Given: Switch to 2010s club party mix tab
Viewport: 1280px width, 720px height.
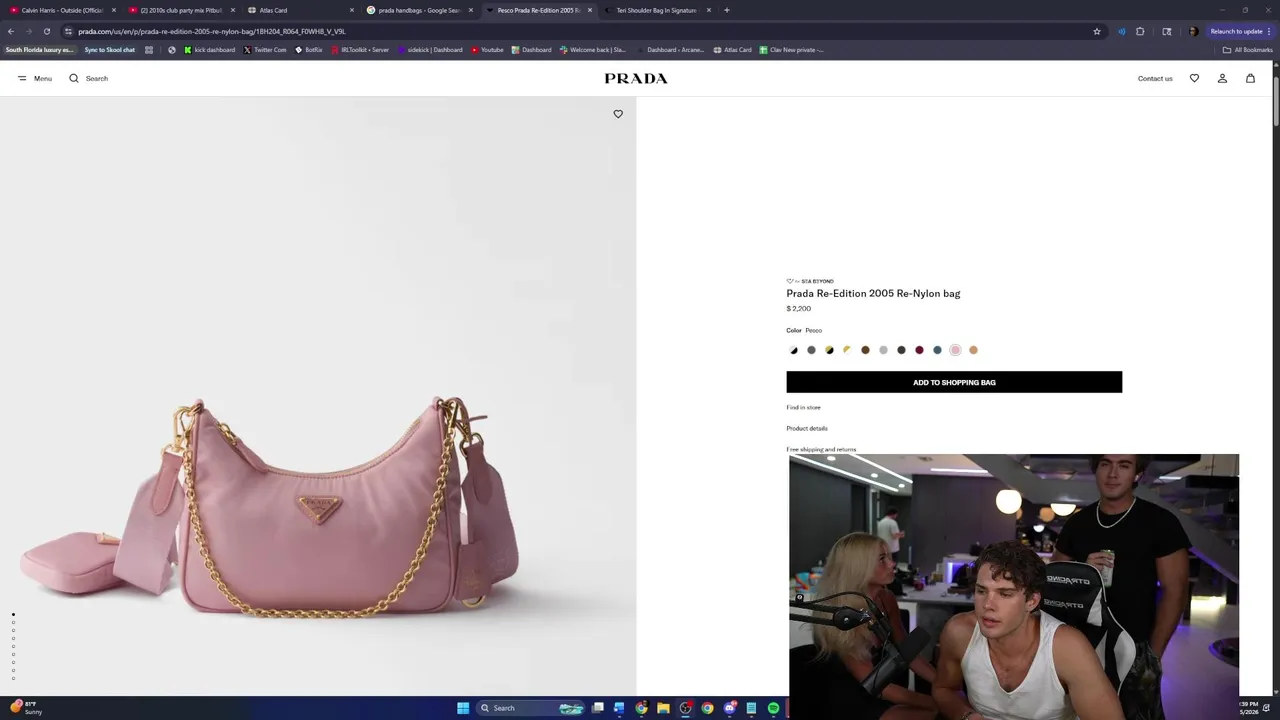Looking at the screenshot, I should coord(181,10).
